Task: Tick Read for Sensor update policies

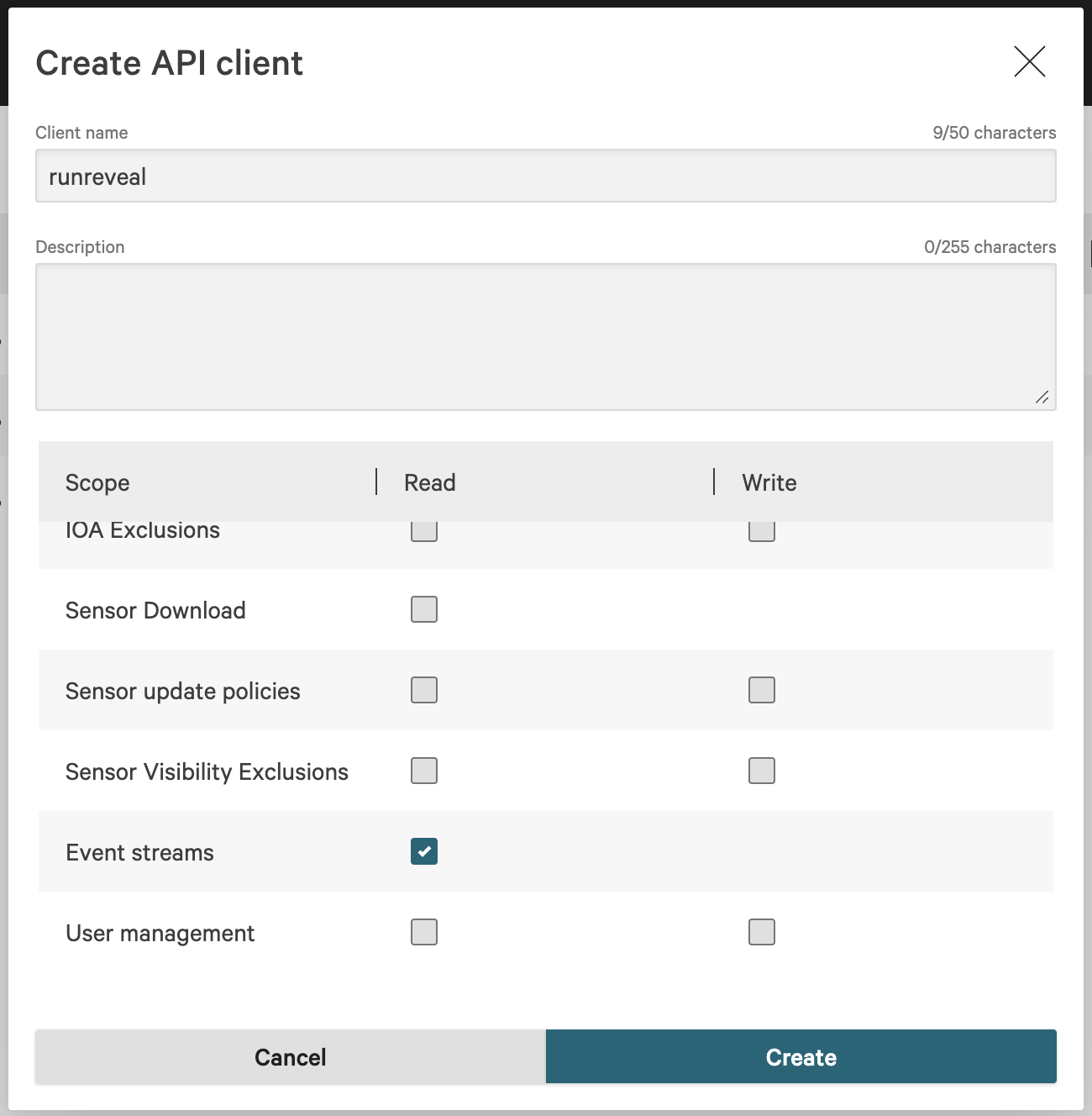Action: pyautogui.click(x=424, y=690)
